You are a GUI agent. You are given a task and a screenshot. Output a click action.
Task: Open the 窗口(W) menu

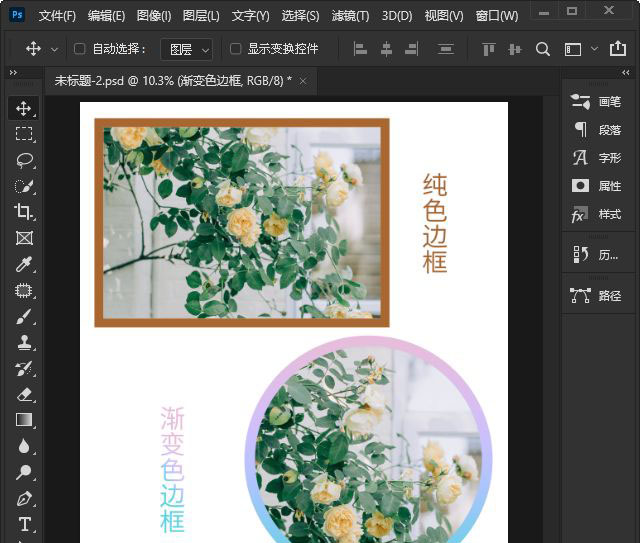click(497, 16)
